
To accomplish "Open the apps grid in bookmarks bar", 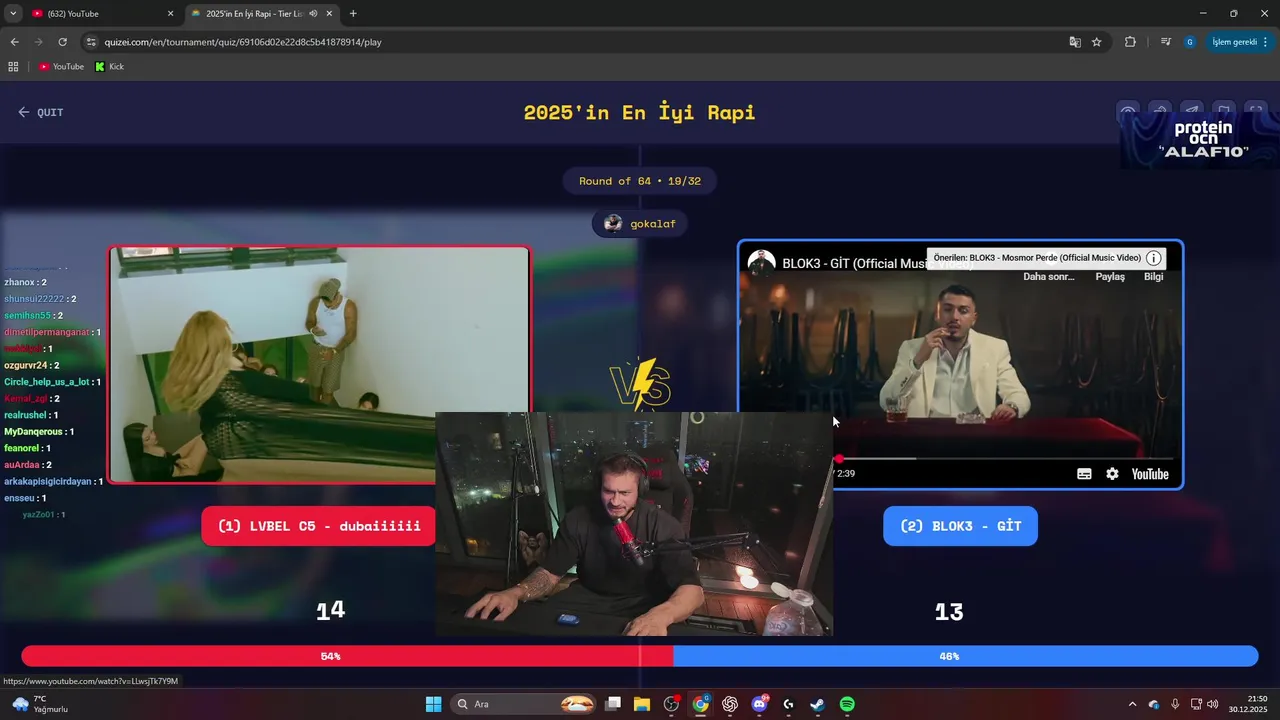I will pos(13,67).
